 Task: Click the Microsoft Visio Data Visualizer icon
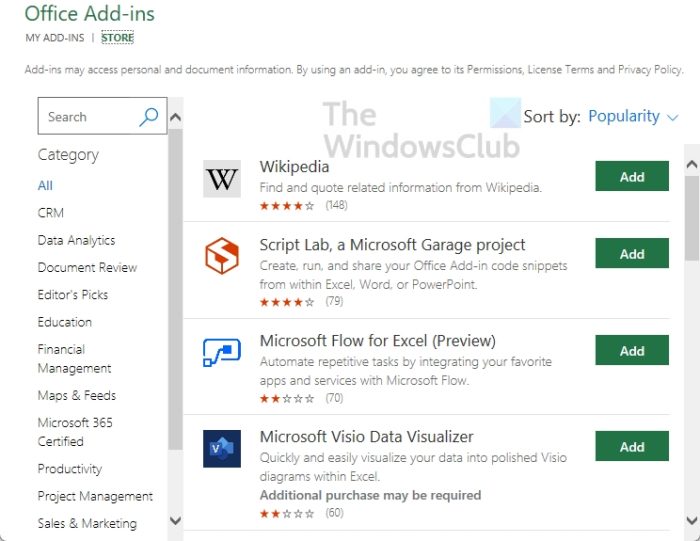(222, 448)
